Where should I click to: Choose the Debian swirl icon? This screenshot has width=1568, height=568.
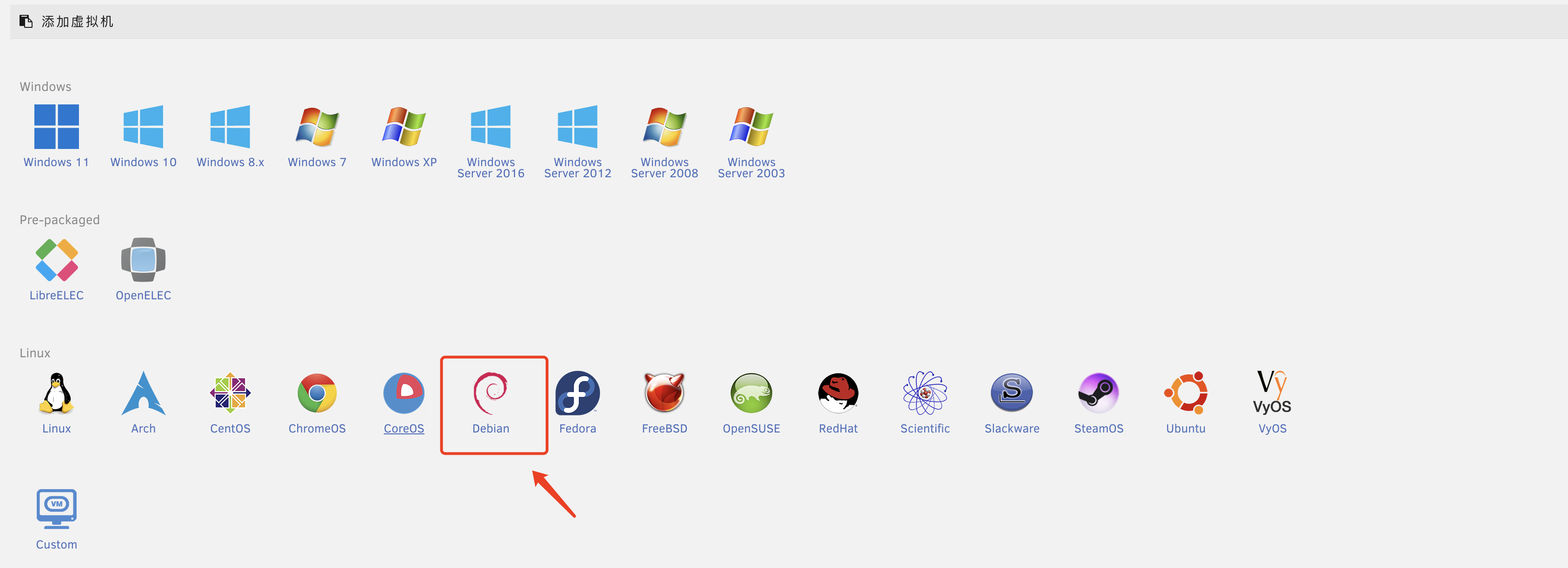[x=490, y=393]
